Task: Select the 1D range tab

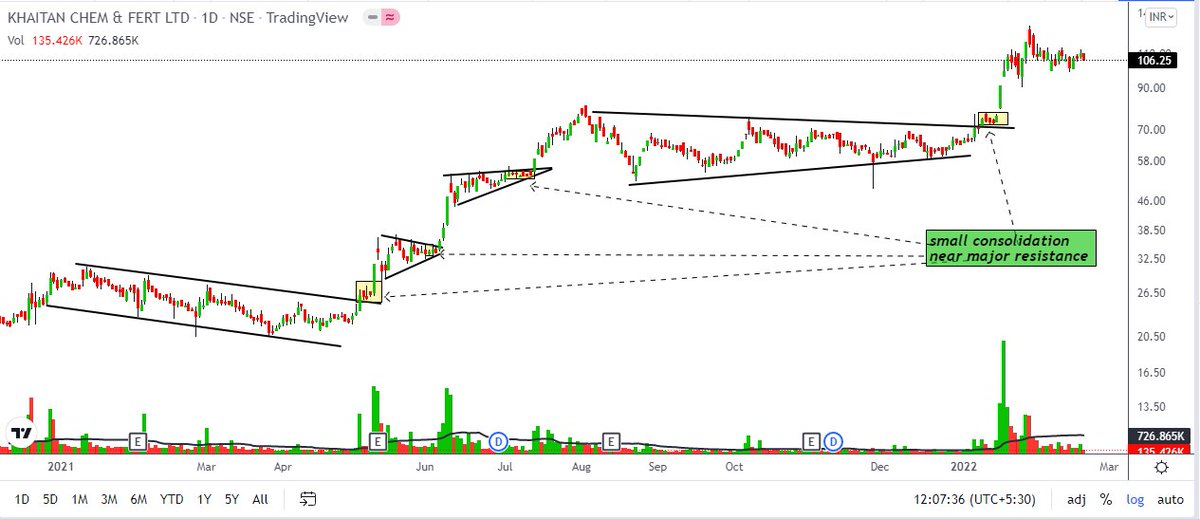Action: 21,499
